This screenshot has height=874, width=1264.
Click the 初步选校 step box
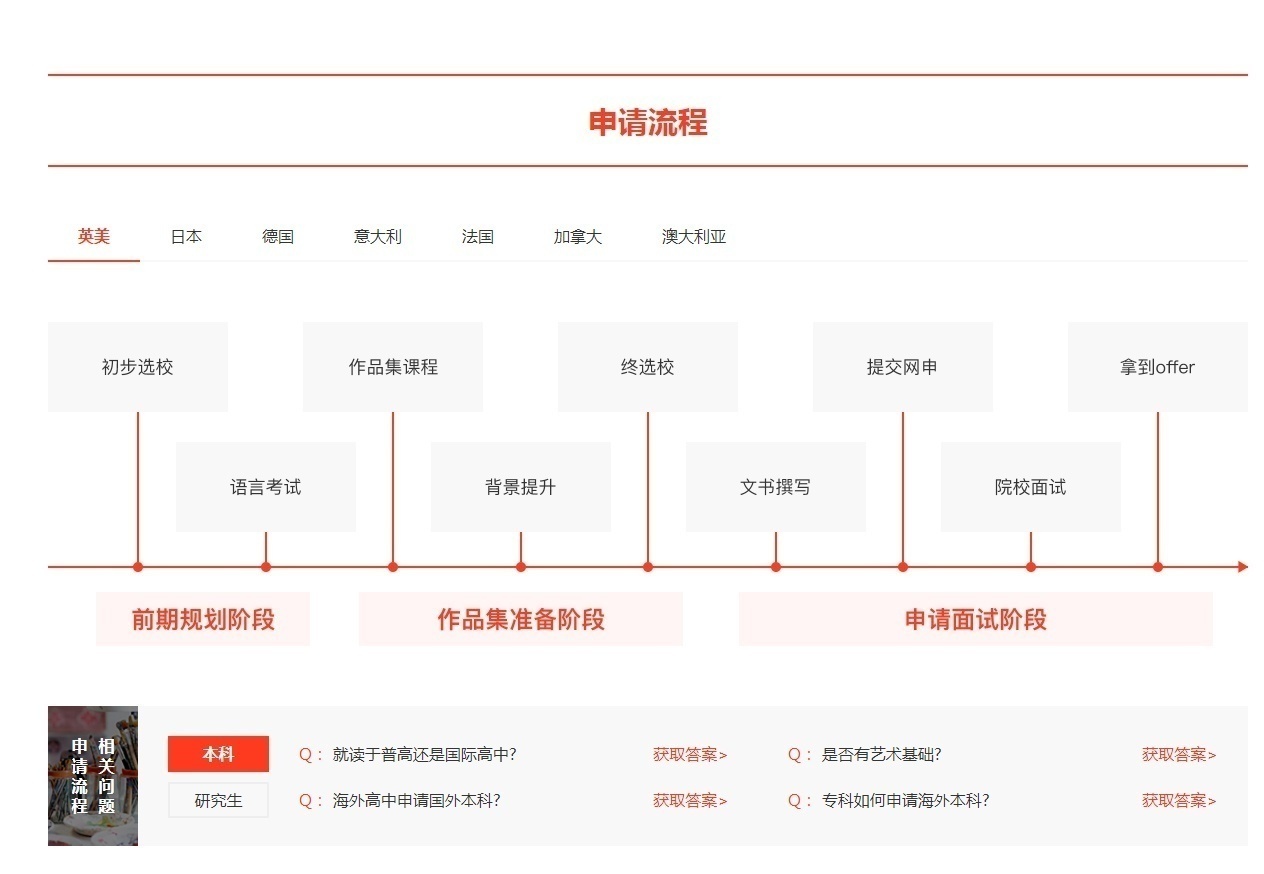pyautogui.click(x=138, y=367)
